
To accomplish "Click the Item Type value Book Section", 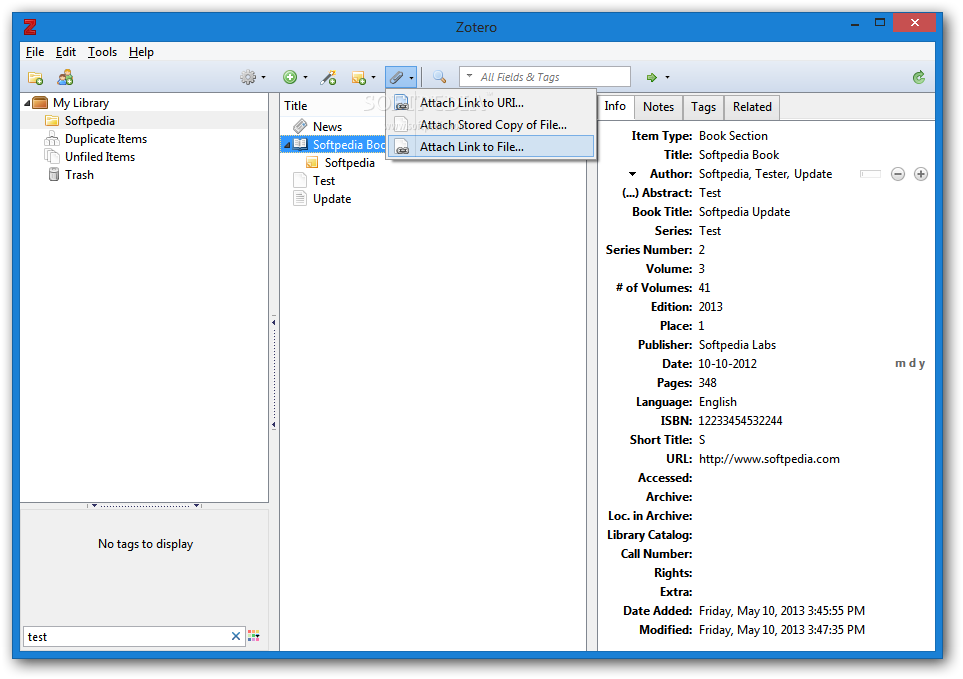I will coord(733,136).
